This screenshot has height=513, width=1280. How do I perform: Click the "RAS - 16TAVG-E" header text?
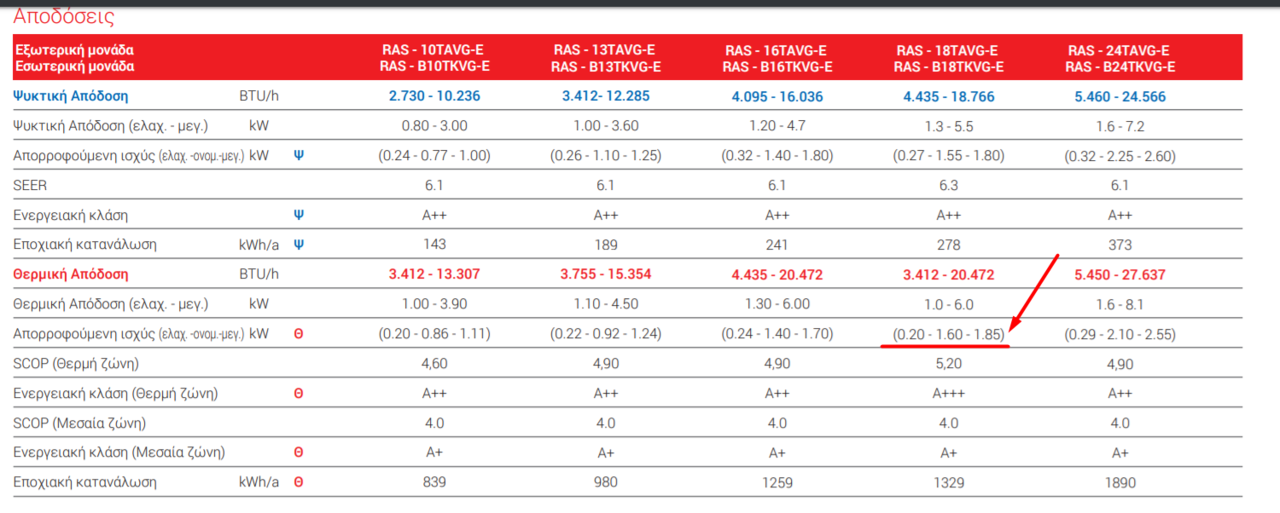[x=777, y=50]
